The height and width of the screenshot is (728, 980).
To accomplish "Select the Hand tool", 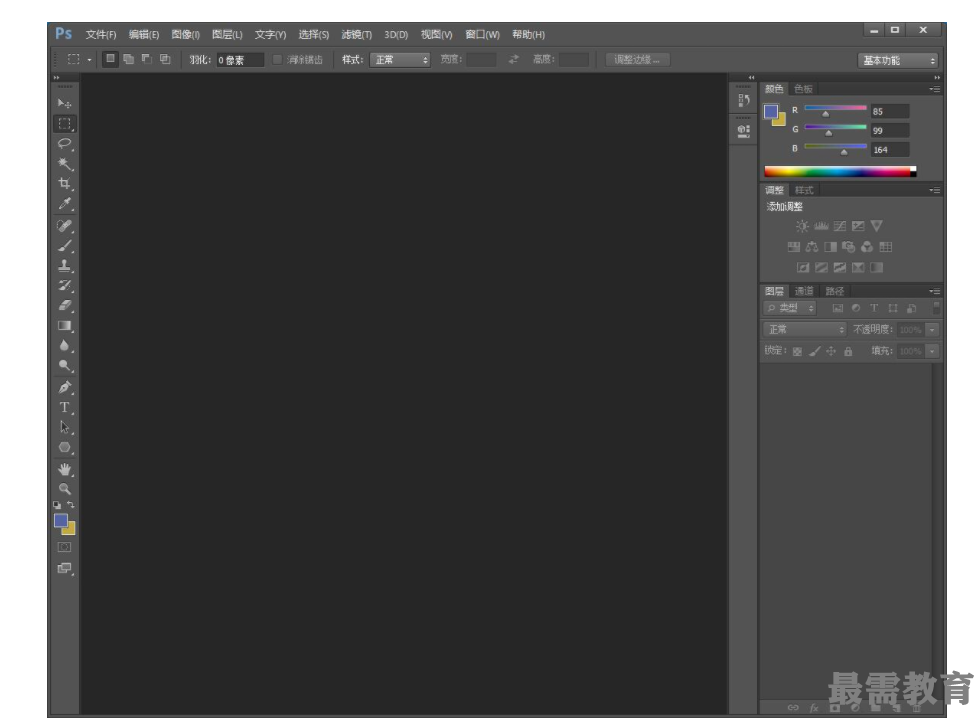I will [x=64, y=469].
